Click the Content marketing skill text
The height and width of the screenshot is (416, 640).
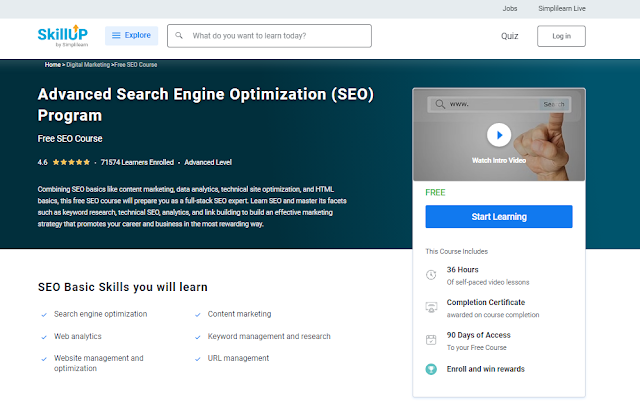[239, 314]
